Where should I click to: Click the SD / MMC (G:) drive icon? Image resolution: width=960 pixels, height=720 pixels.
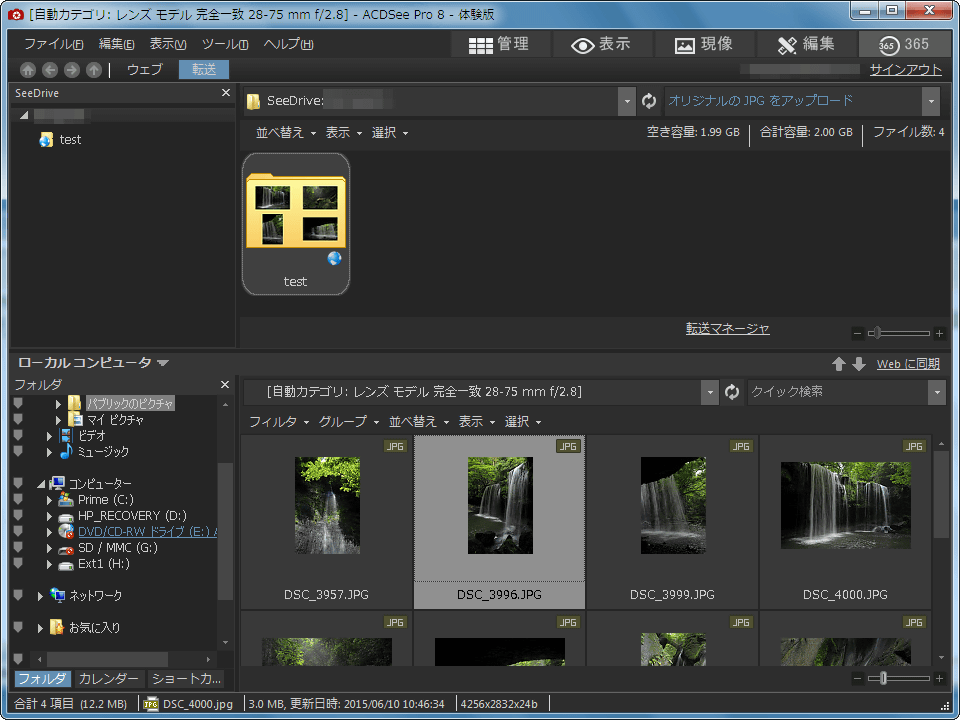[65, 548]
